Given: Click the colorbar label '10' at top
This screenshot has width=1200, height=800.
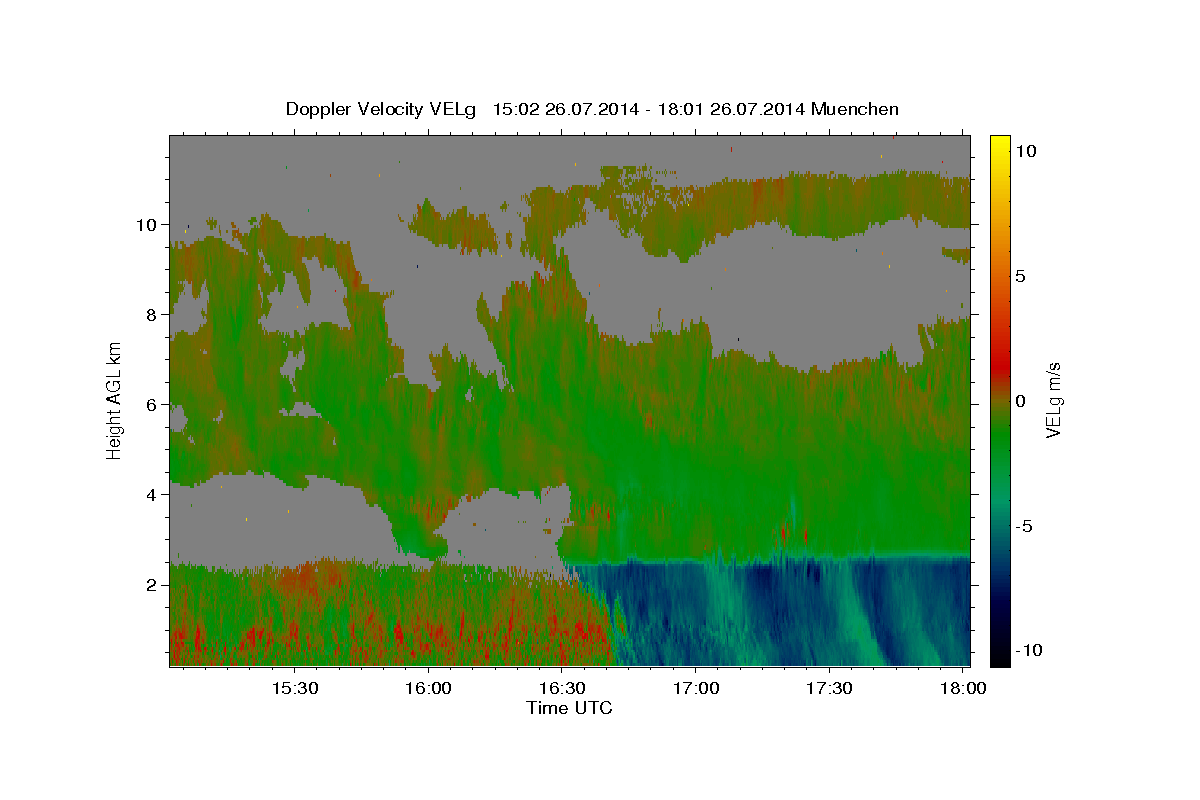Looking at the screenshot, I should [1025, 151].
